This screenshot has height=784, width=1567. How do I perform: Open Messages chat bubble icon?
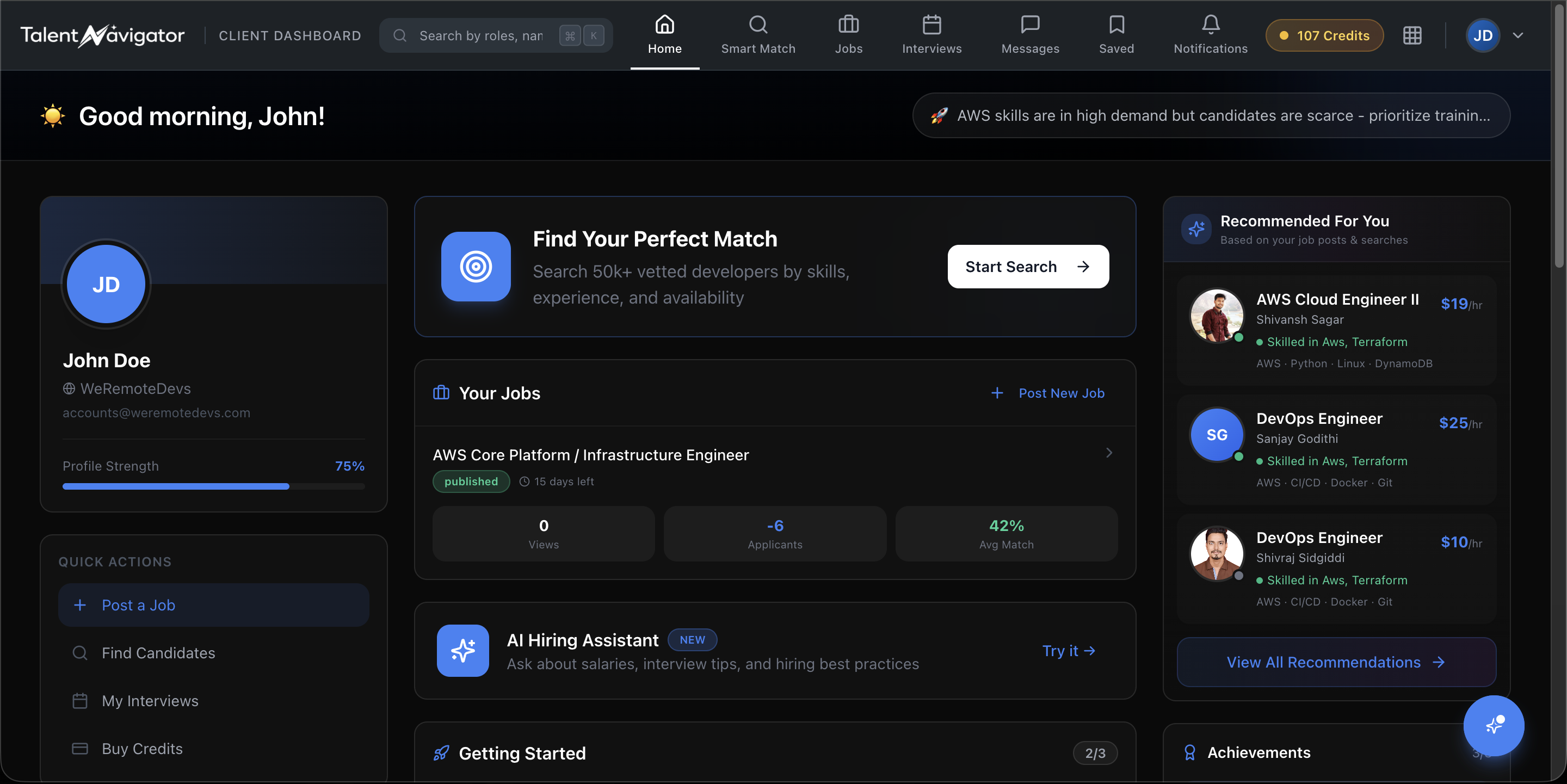(x=1029, y=25)
